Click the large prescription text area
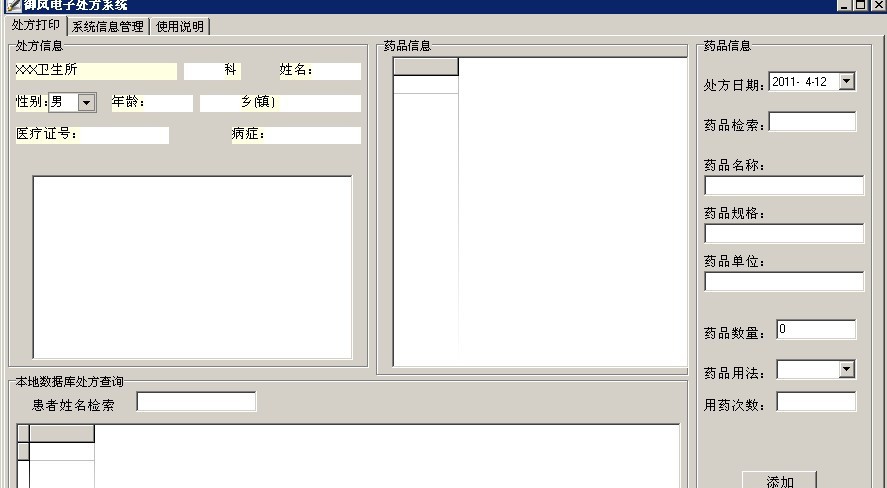Screen dimensions: 887x488 (192, 267)
